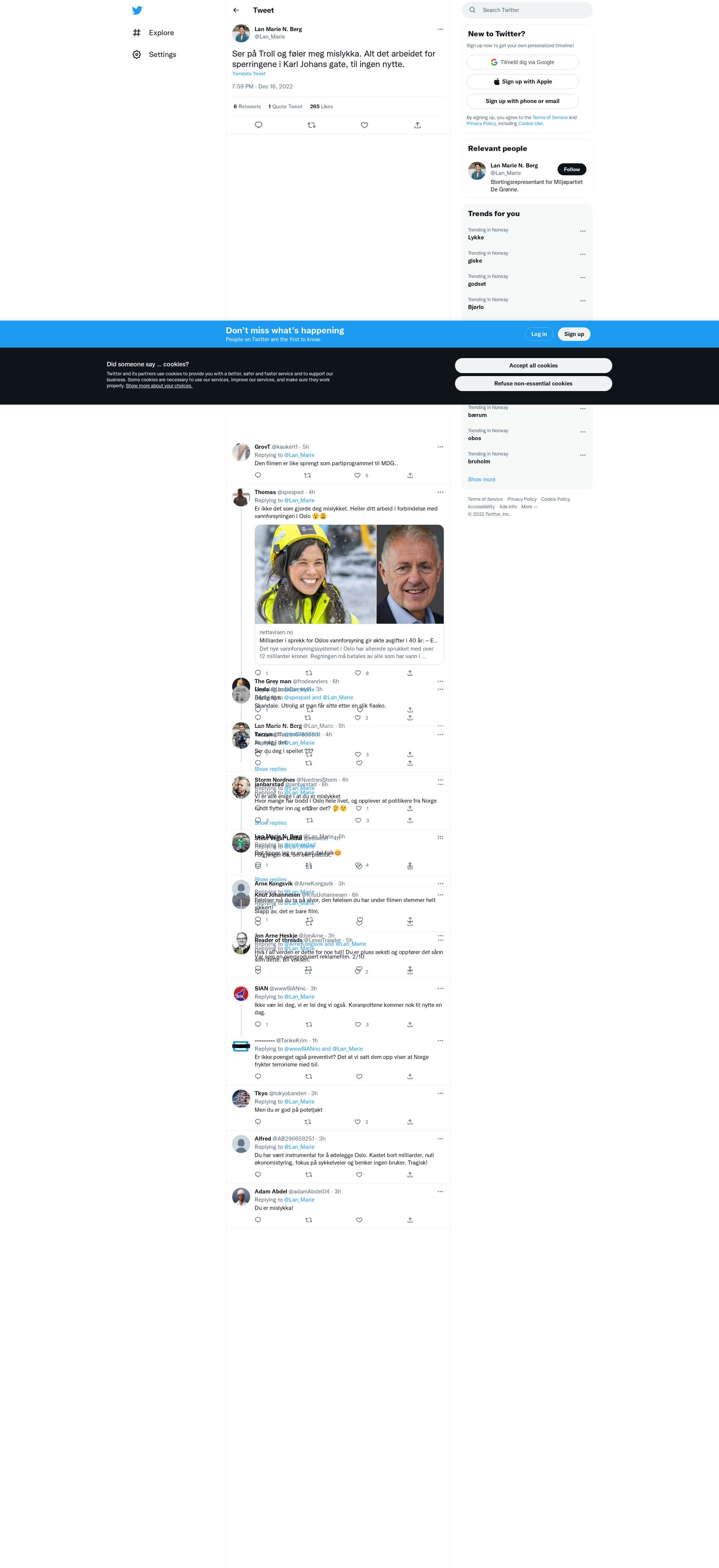Retweet the SIAN reply
This screenshot has width=719, height=1568.
click(x=309, y=1024)
